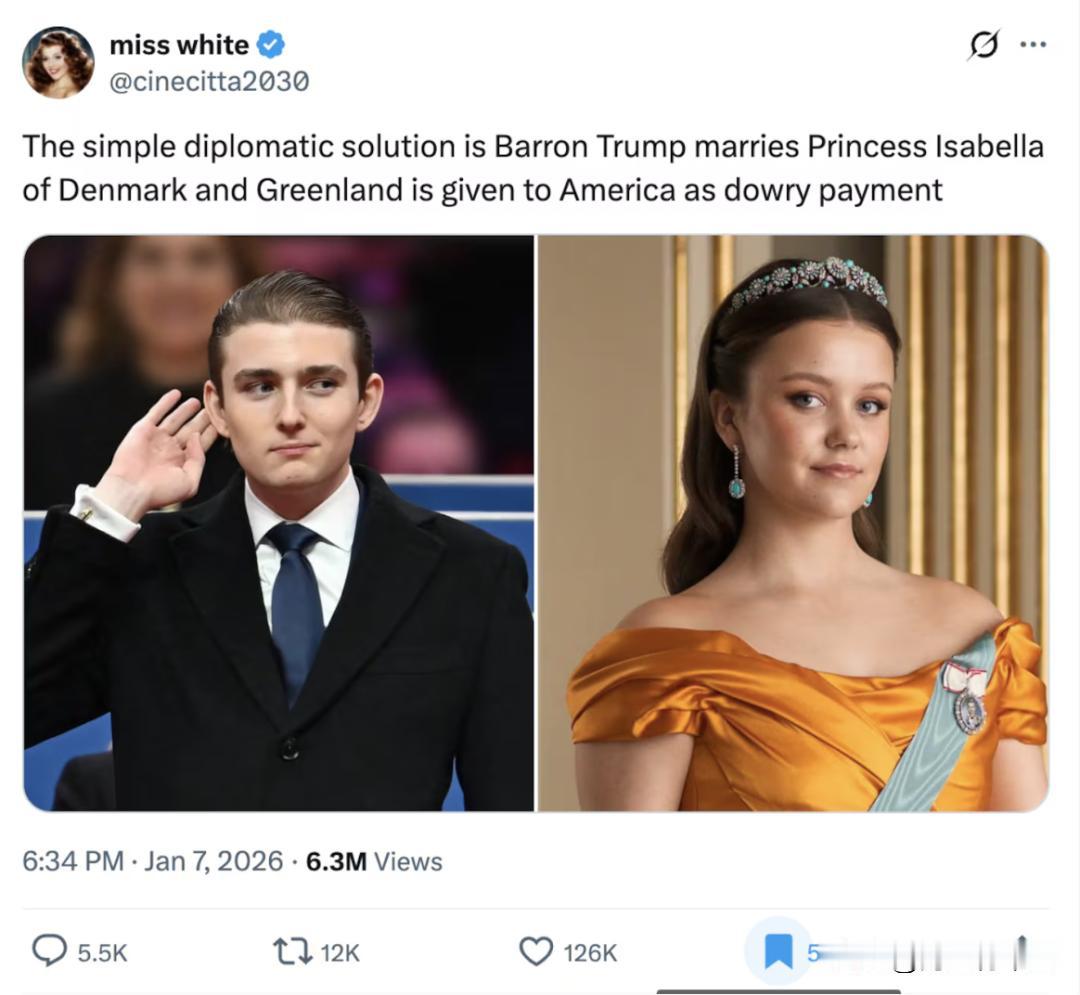Open the 6.3M Views analytics link
Screen dimensions: 1080x995
[374, 861]
